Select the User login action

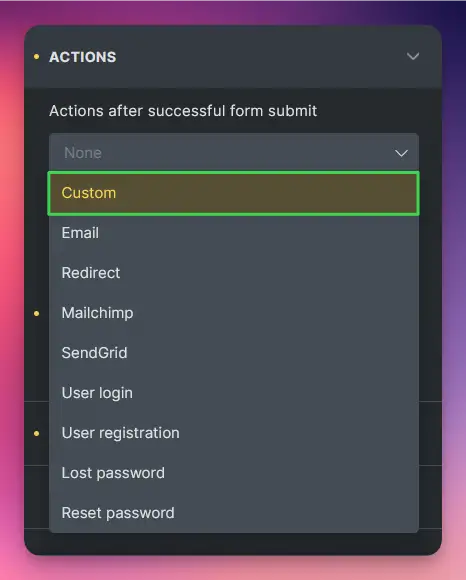[x=234, y=393]
